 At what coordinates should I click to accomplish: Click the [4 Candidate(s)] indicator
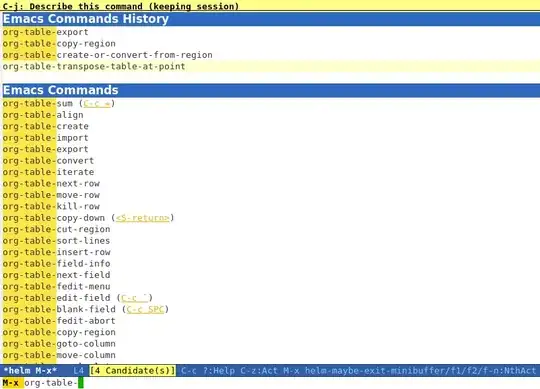tap(133, 370)
